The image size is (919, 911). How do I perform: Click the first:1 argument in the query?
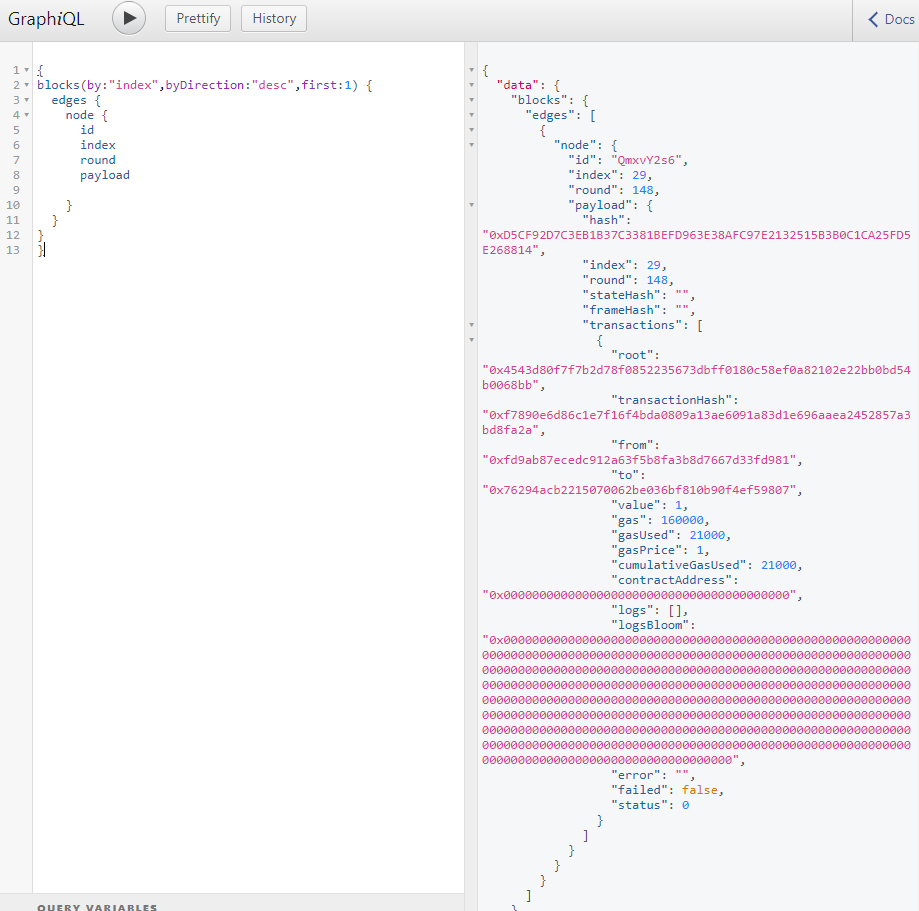point(326,85)
